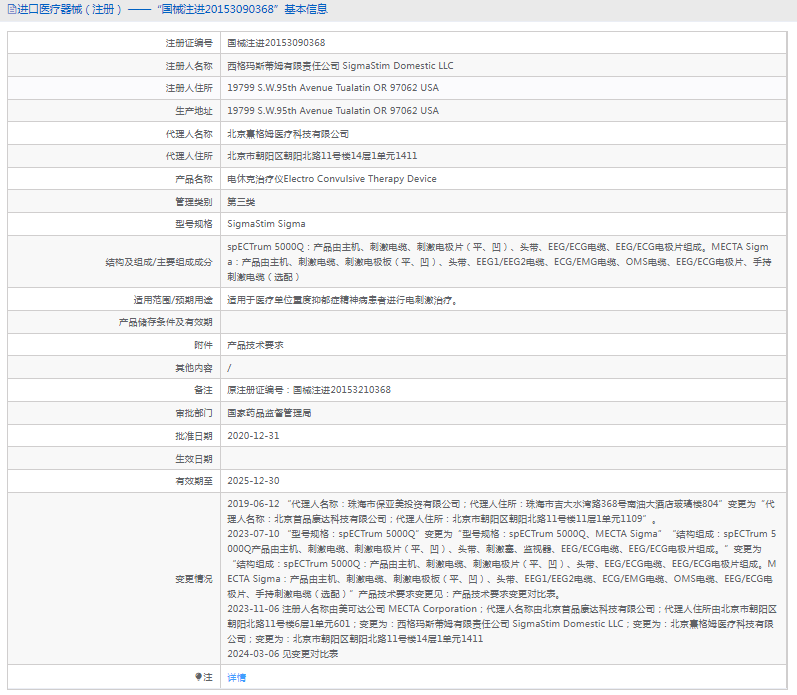The image size is (797, 695).
Task: Click approval department 国家药品监督管理局
Action: pyautogui.click(x=269, y=412)
